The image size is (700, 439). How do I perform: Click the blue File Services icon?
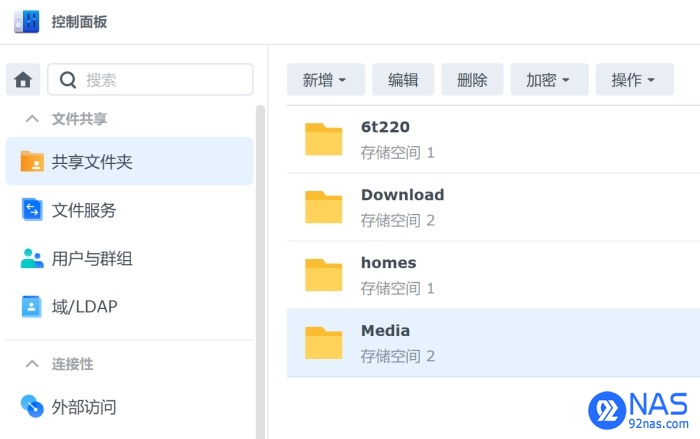pos(32,209)
